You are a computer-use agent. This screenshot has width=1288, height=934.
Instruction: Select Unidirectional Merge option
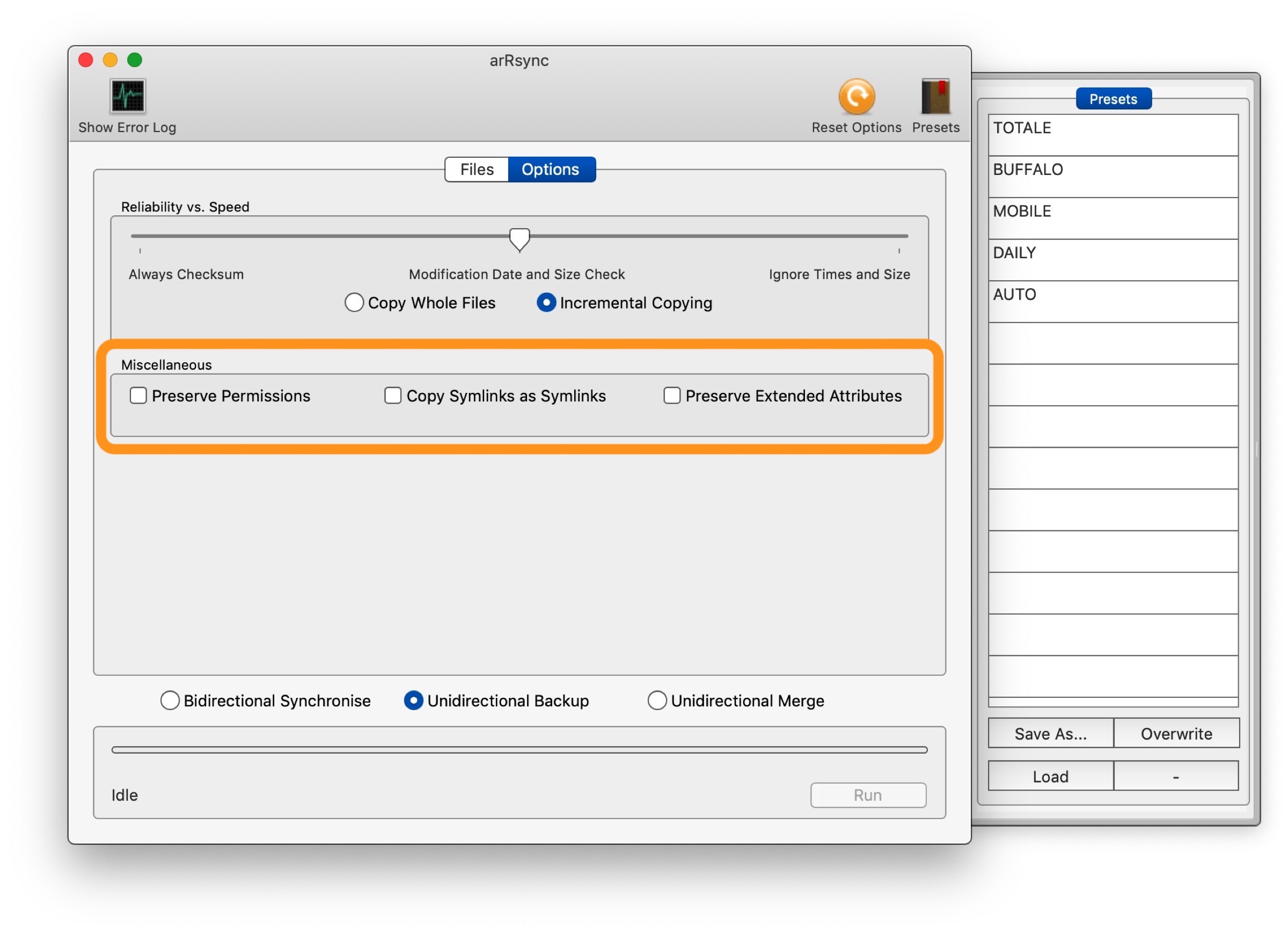(657, 700)
